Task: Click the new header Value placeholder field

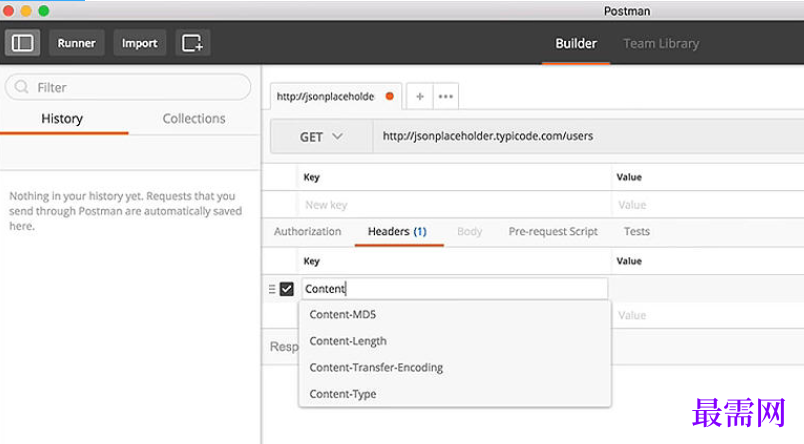Action: pos(708,315)
